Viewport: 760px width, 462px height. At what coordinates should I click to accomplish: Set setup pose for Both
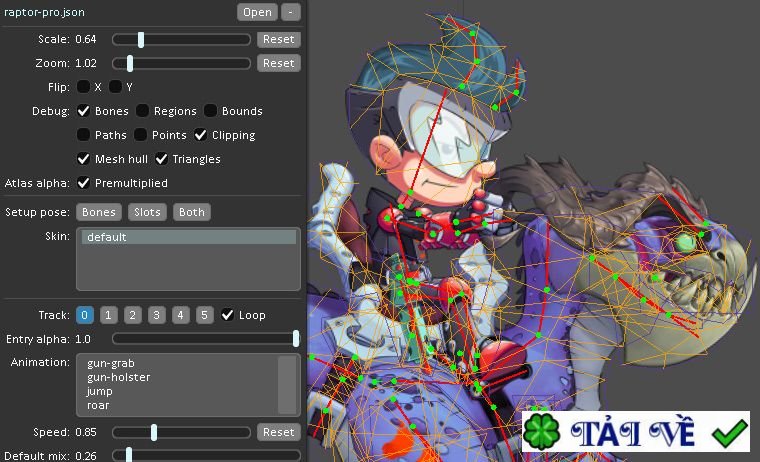coord(191,212)
